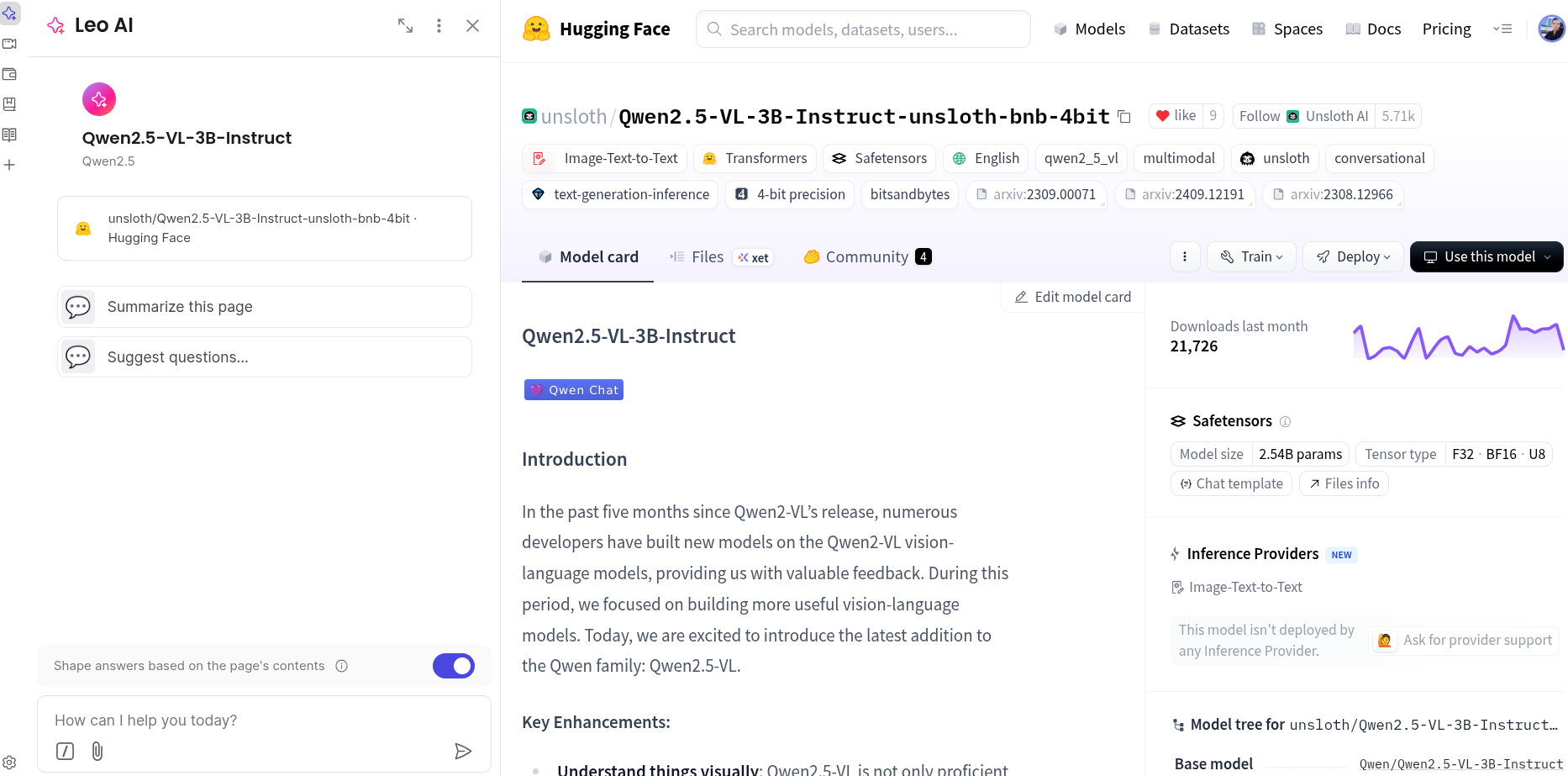
Task: Open the Qwen Chat badge
Action: click(574, 390)
